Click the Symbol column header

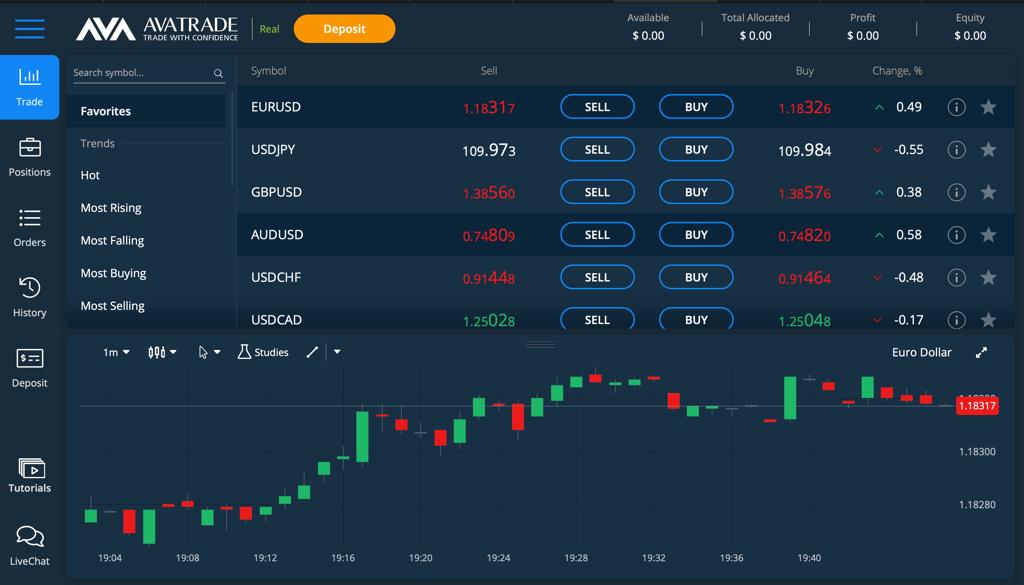(268, 71)
